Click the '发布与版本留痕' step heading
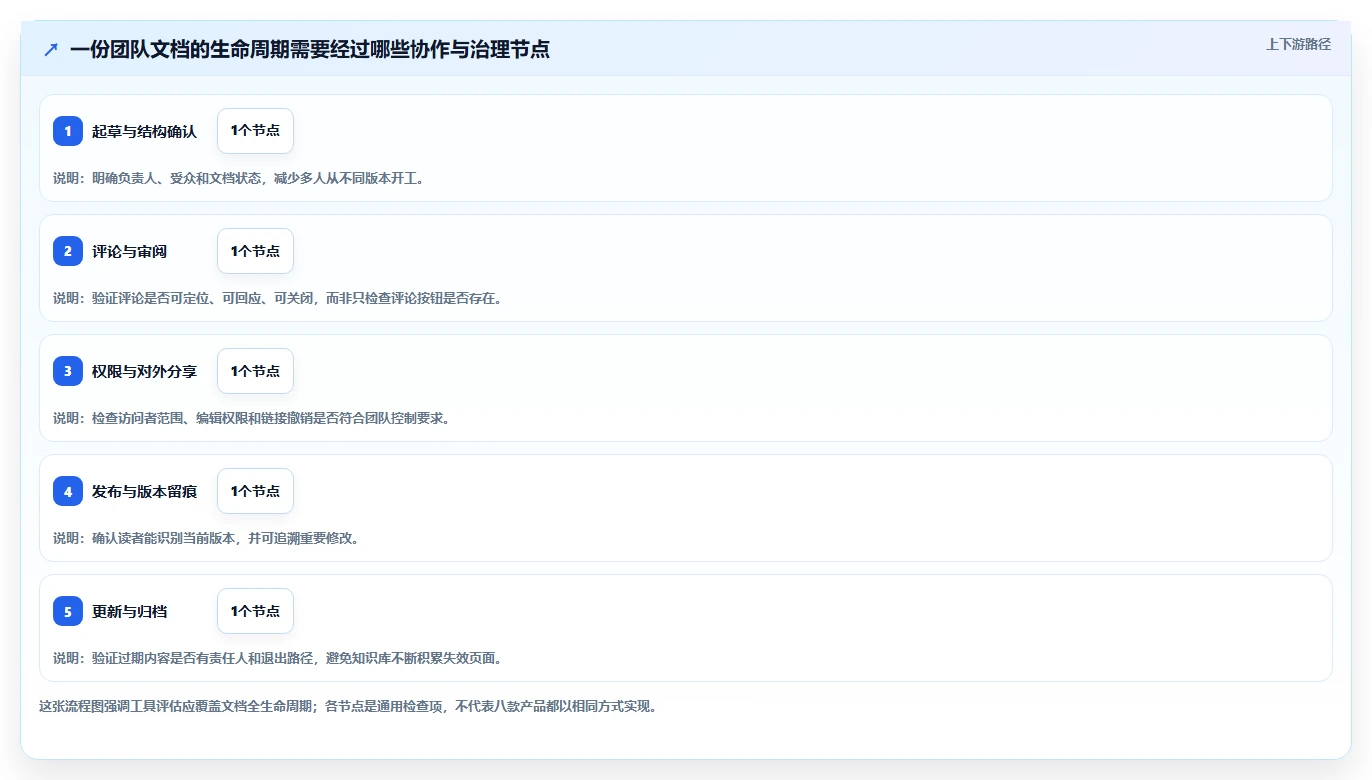 (145, 491)
